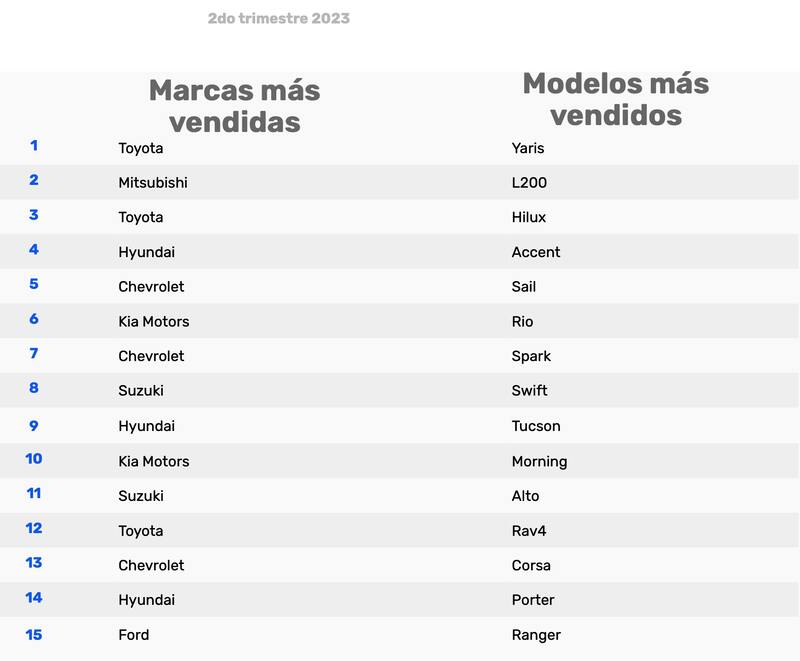Screen dimensions: 800x661
Task: Click the Morning model name
Action: pyautogui.click(x=539, y=461)
